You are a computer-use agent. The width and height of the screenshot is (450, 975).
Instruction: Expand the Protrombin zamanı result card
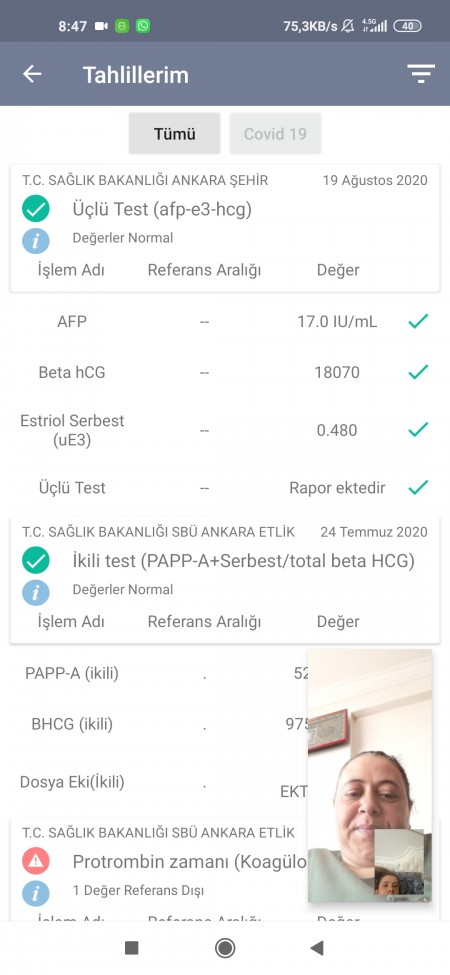click(x=159, y=869)
